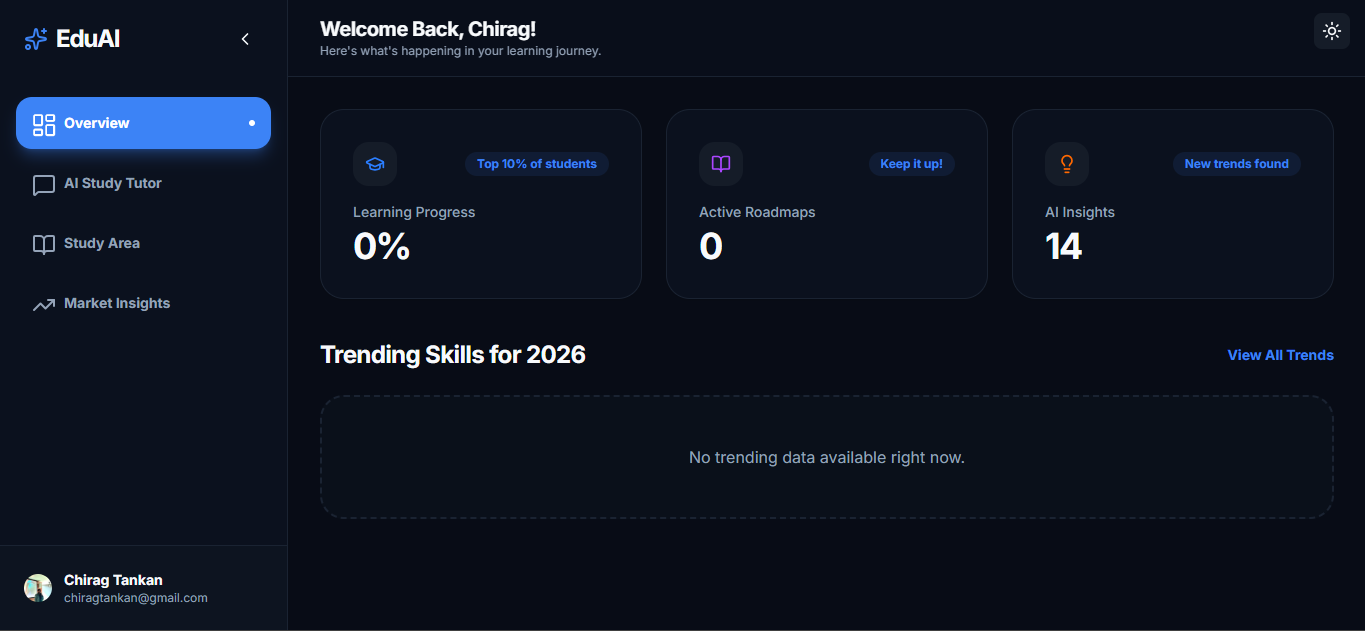This screenshot has width=1365, height=631.
Task: Click the orange lightbulb icon
Action: (x=1067, y=164)
